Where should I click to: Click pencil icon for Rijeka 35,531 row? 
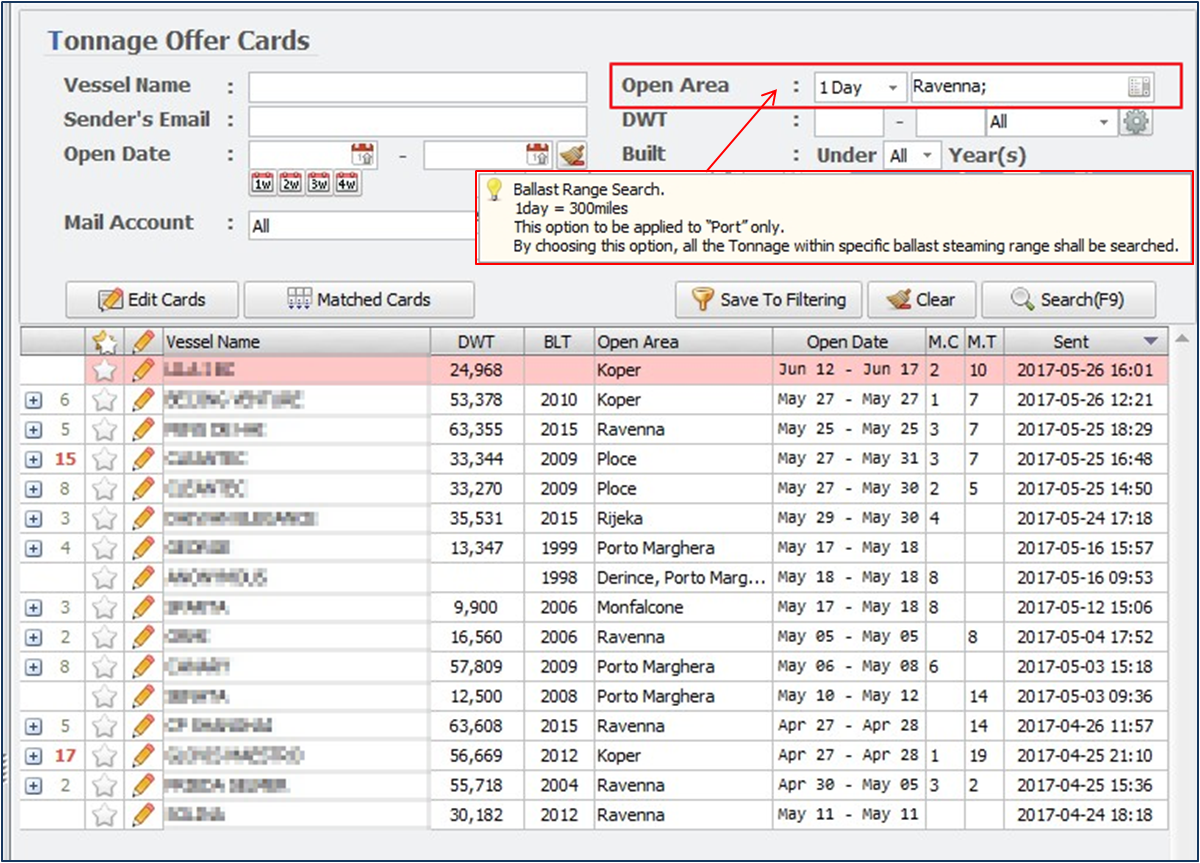tap(144, 519)
